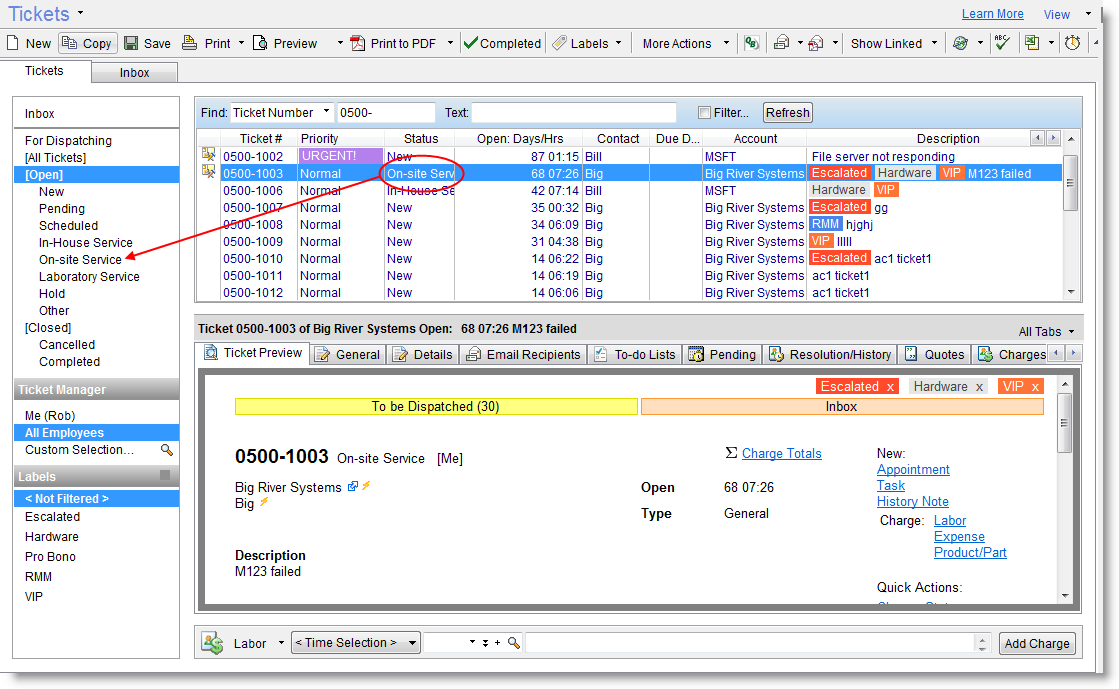Click the Print to PDF icon
The height and width of the screenshot is (689, 1119).
[357, 43]
